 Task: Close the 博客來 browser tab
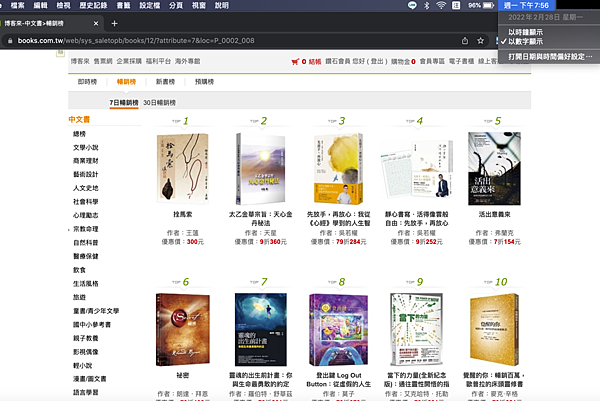(96, 23)
